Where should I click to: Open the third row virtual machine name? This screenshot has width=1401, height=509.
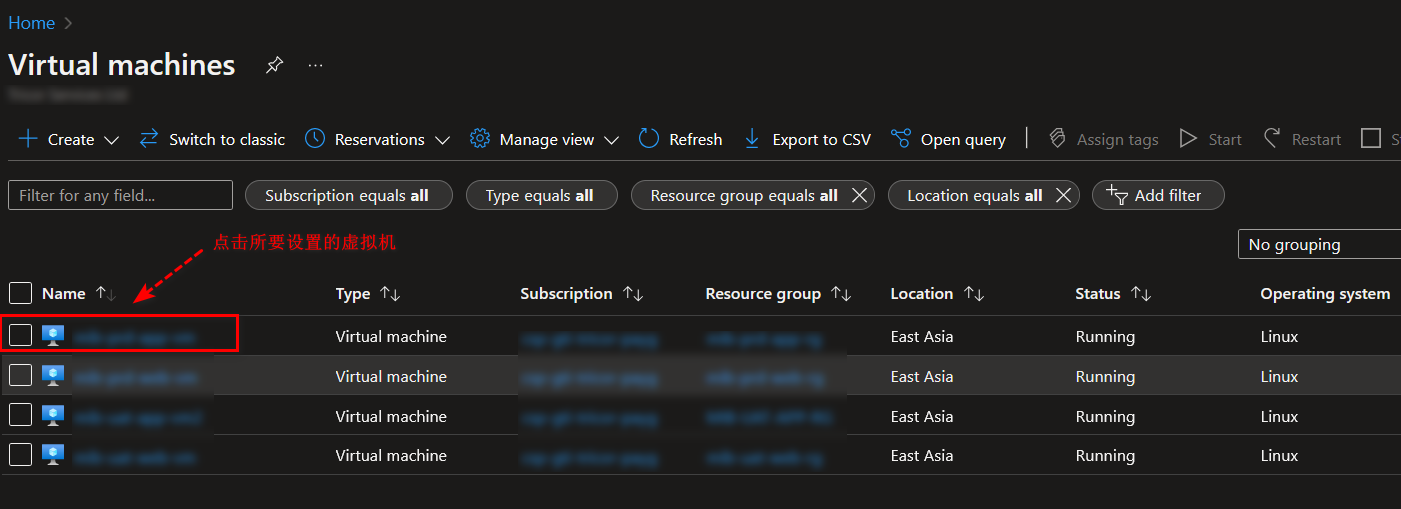pos(138,417)
